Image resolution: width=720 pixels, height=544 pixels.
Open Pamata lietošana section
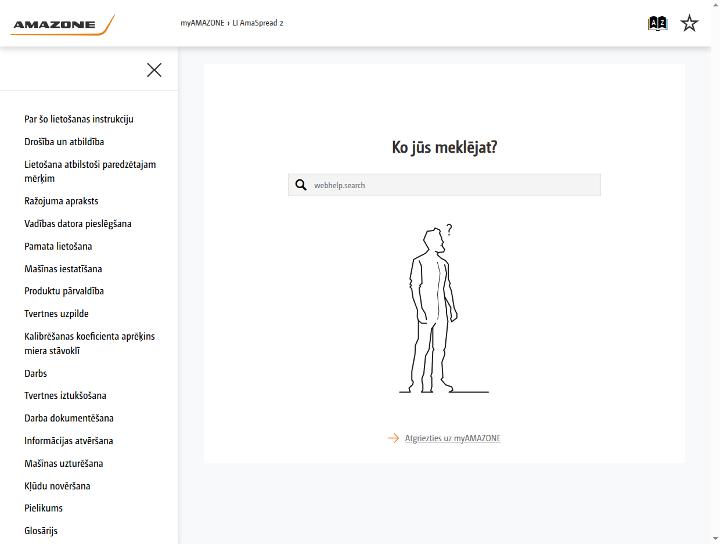click(x=58, y=246)
